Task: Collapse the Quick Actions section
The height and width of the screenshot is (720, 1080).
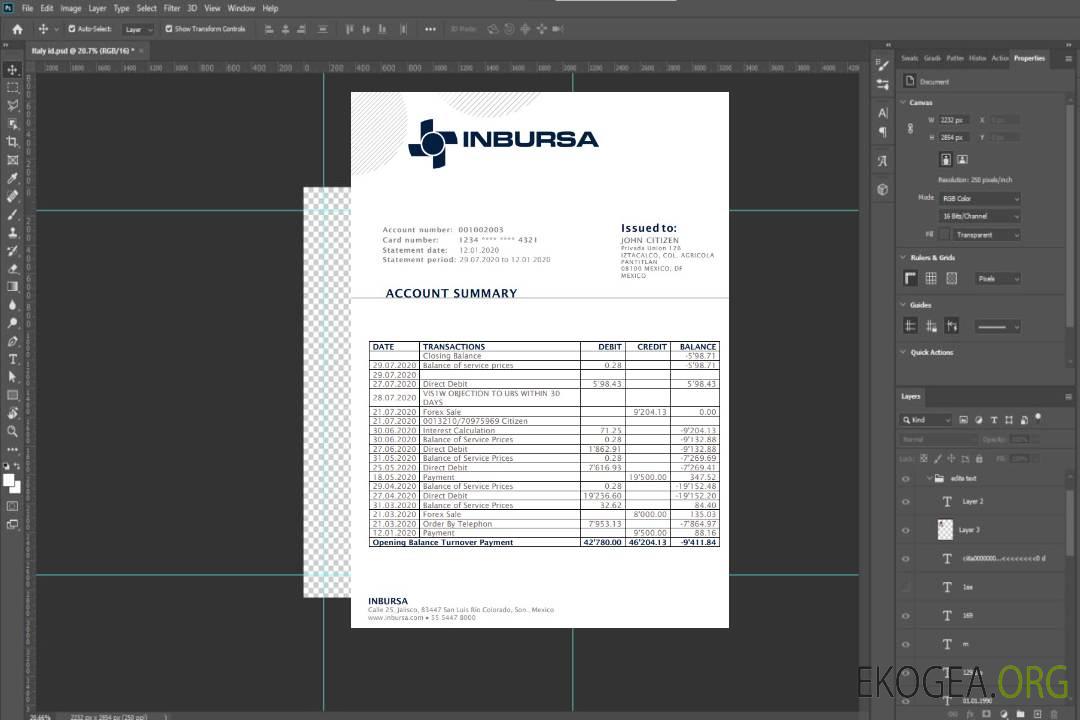Action: 903,352
